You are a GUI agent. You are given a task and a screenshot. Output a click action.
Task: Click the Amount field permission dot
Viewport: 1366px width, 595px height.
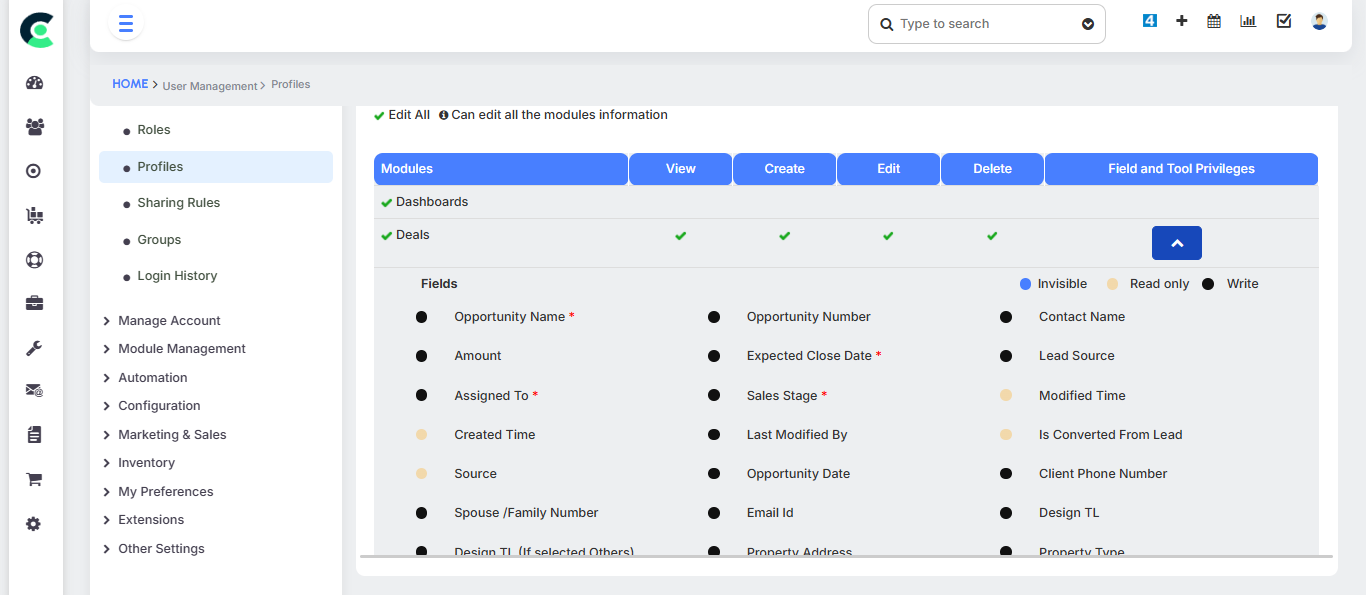coord(422,356)
